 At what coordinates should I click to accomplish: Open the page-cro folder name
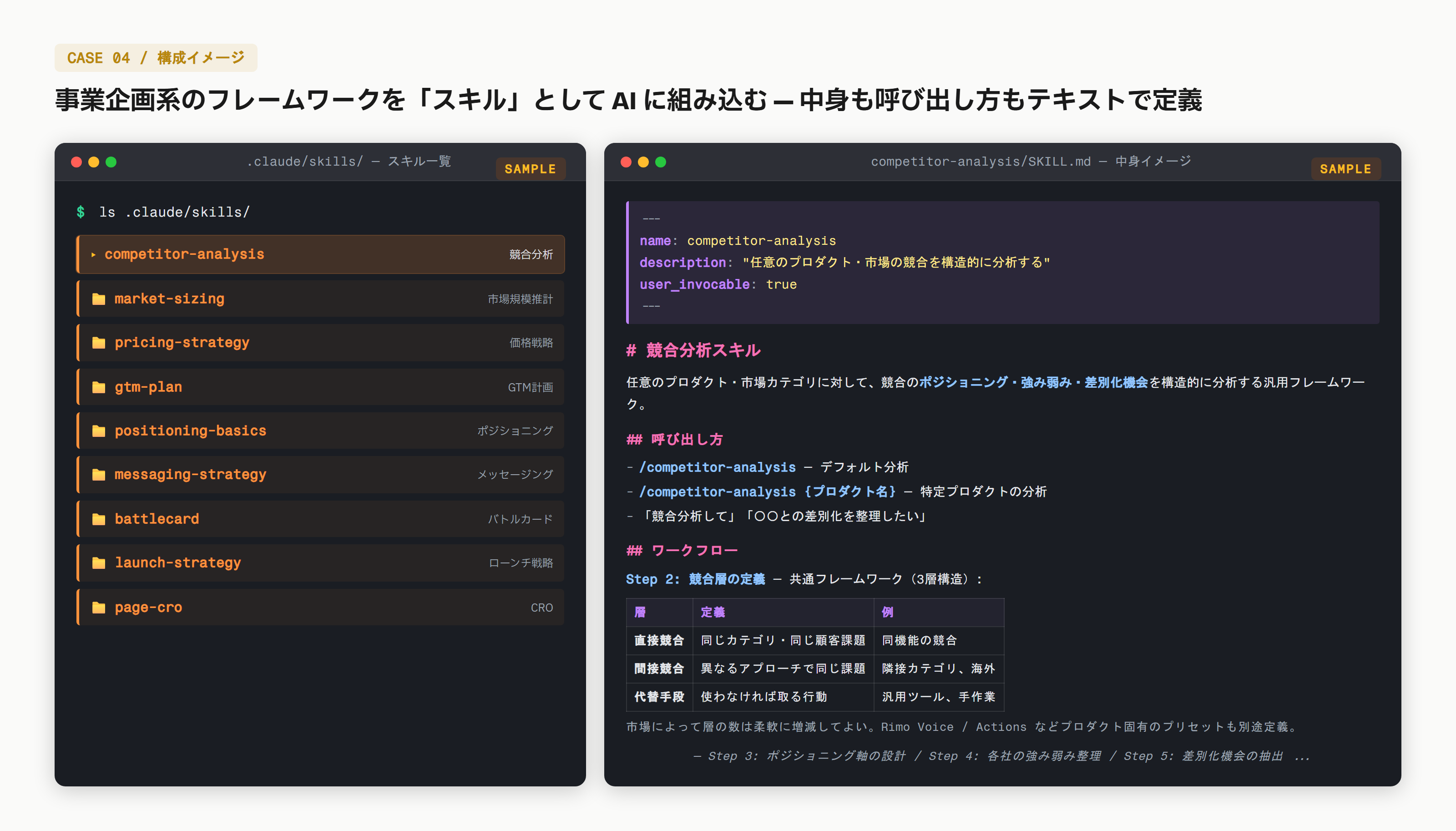click(x=148, y=608)
